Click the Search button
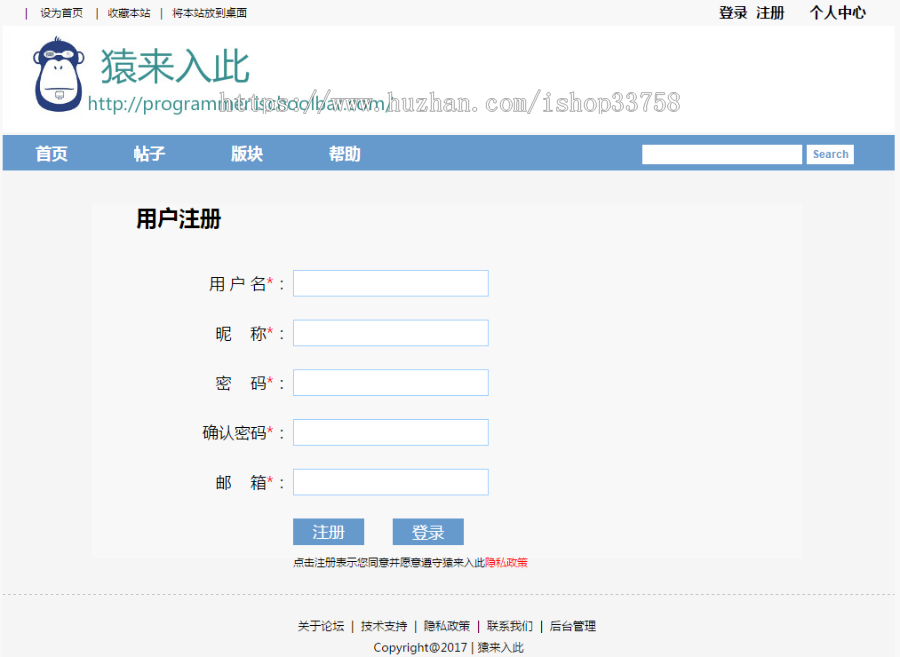Image resolution: width=900 pixels, height=657 pixels. pyautogui.click(x=830, y=154)
